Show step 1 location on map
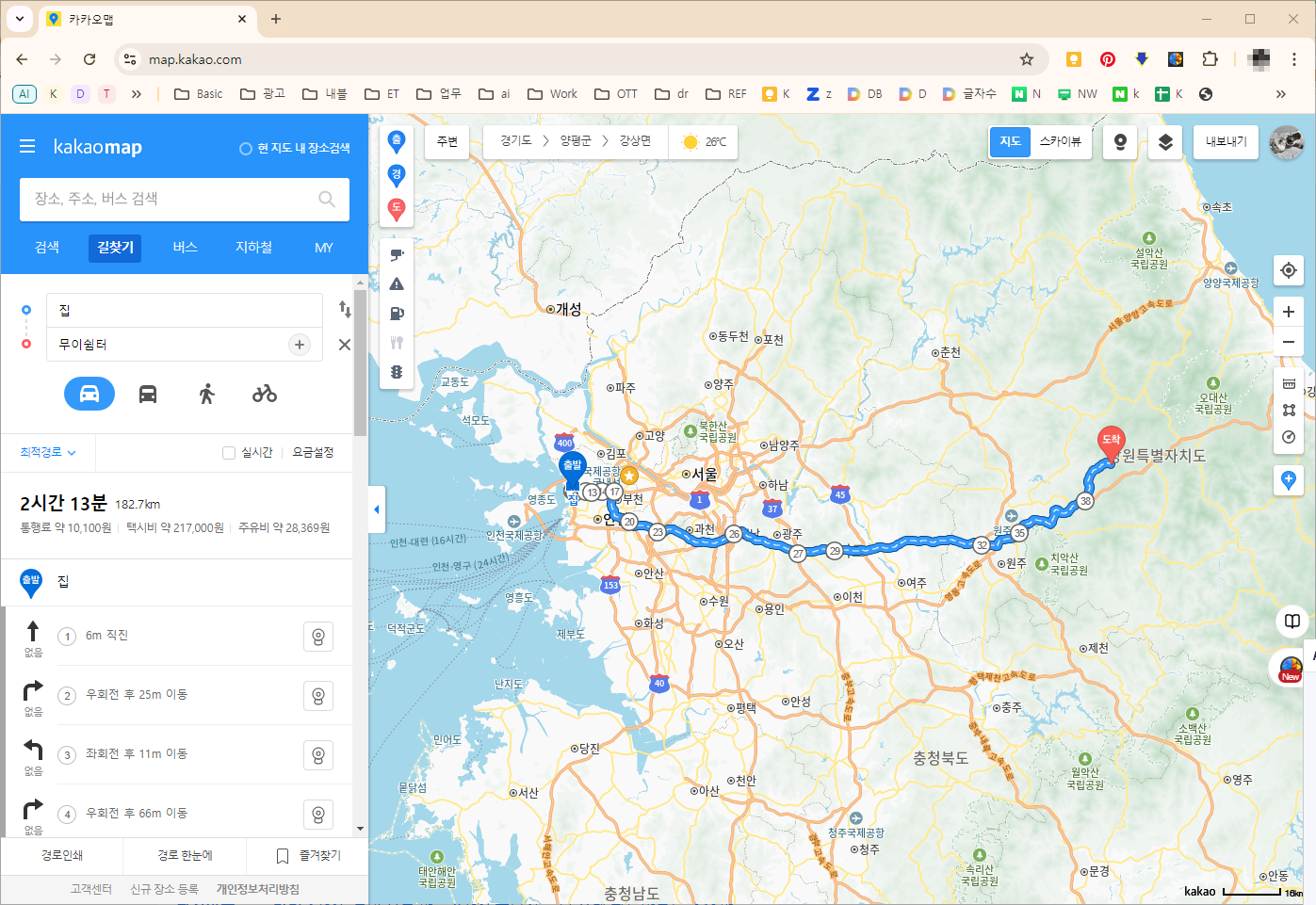 tap(318, 638)
